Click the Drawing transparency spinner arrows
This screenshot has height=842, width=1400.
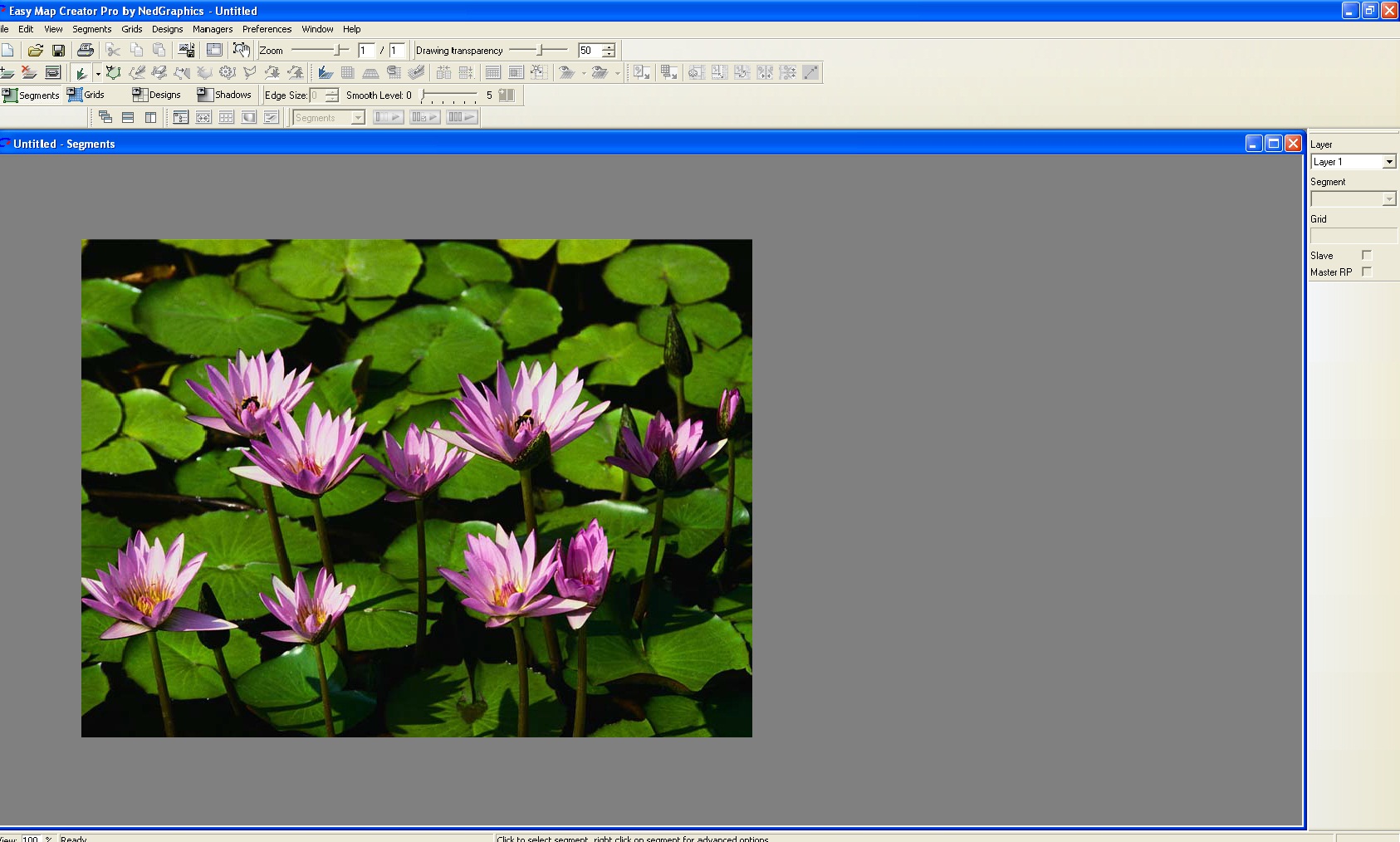pos(609,50)
